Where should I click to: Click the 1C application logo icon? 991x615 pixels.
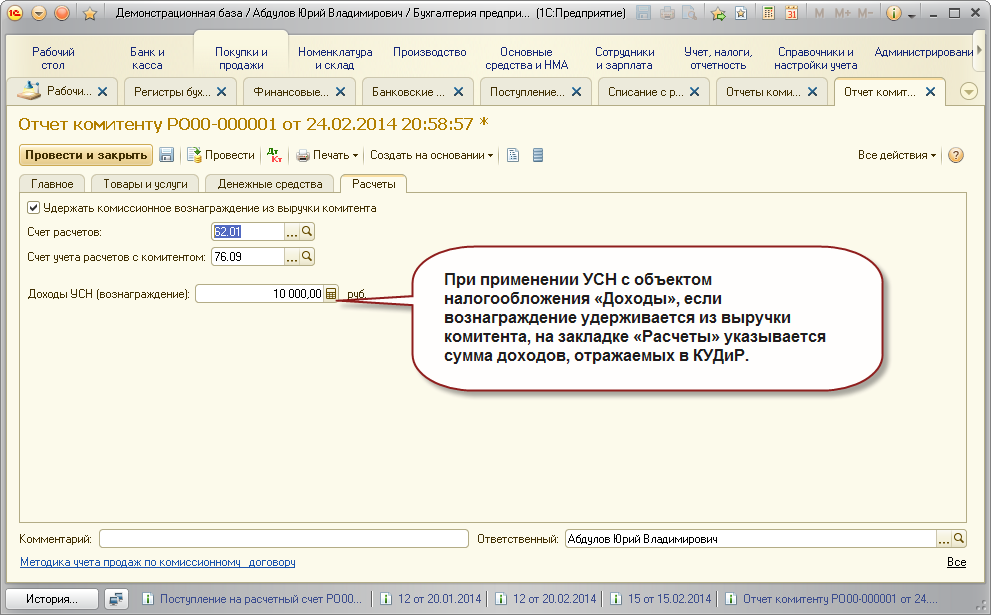tap(15, 13)
